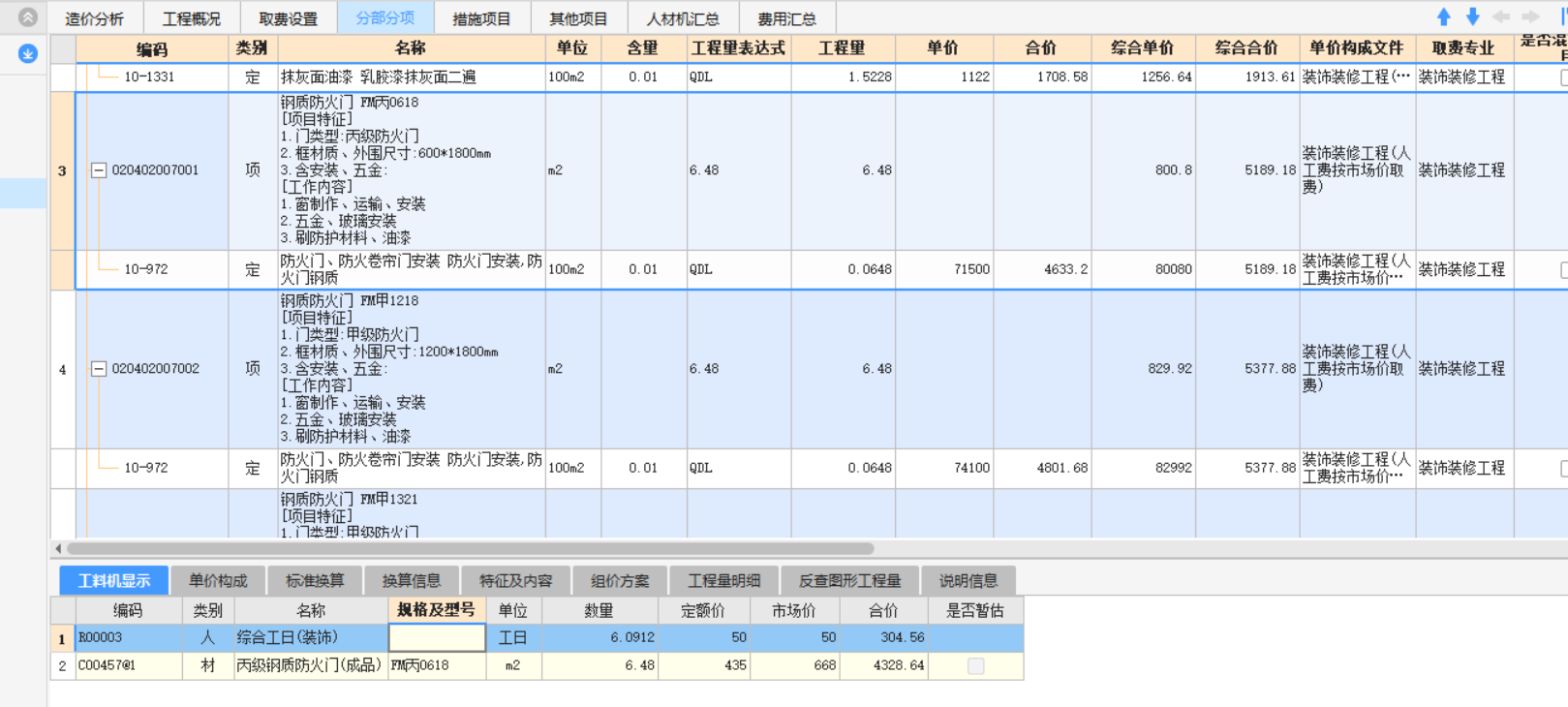The image size is (1568, 707).
Task: Collapse item 020402007002 tree node
Action: pyautogui.click(x=98, y=369)
